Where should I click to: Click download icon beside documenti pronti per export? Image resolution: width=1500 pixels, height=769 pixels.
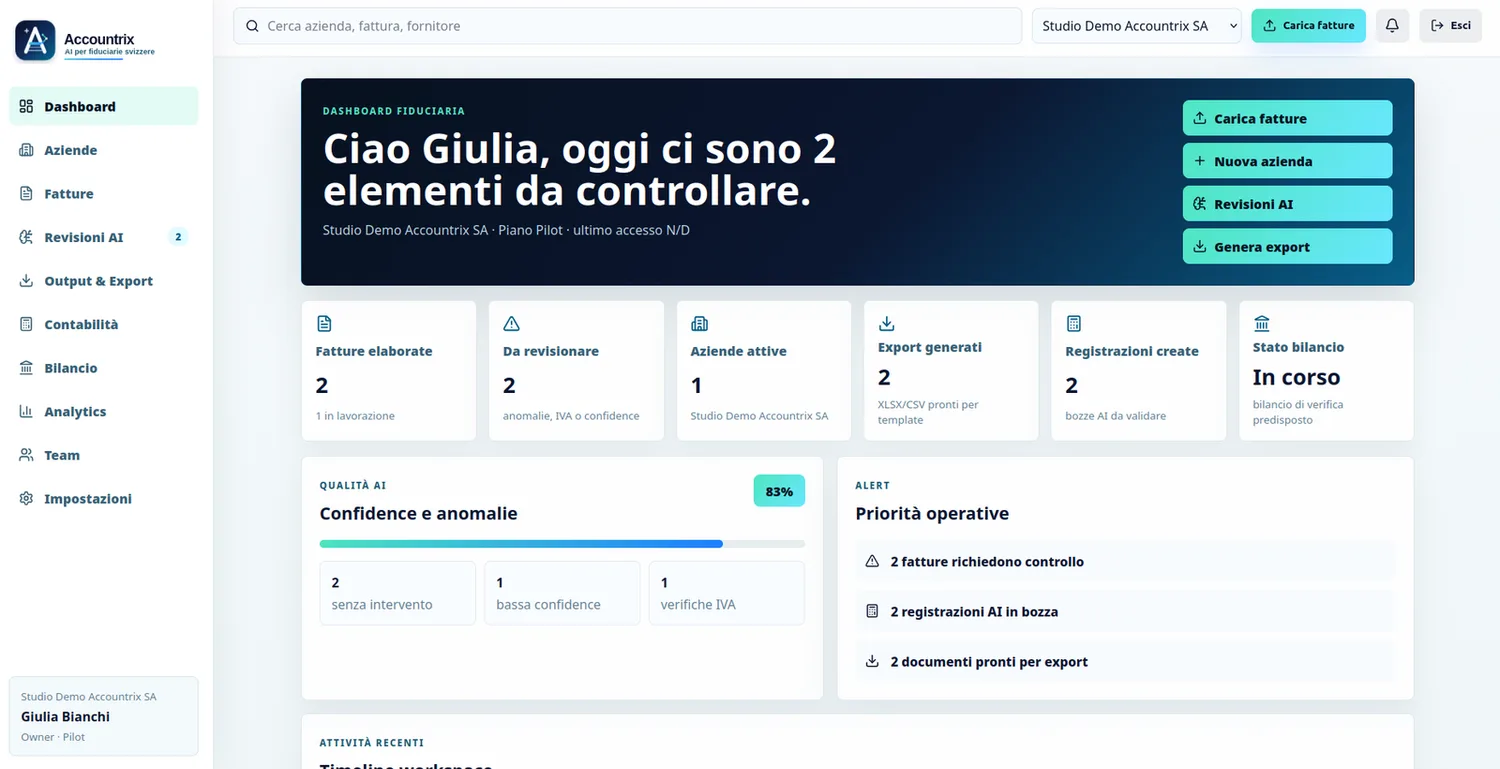pyautogui.click(x=872, y=661)
